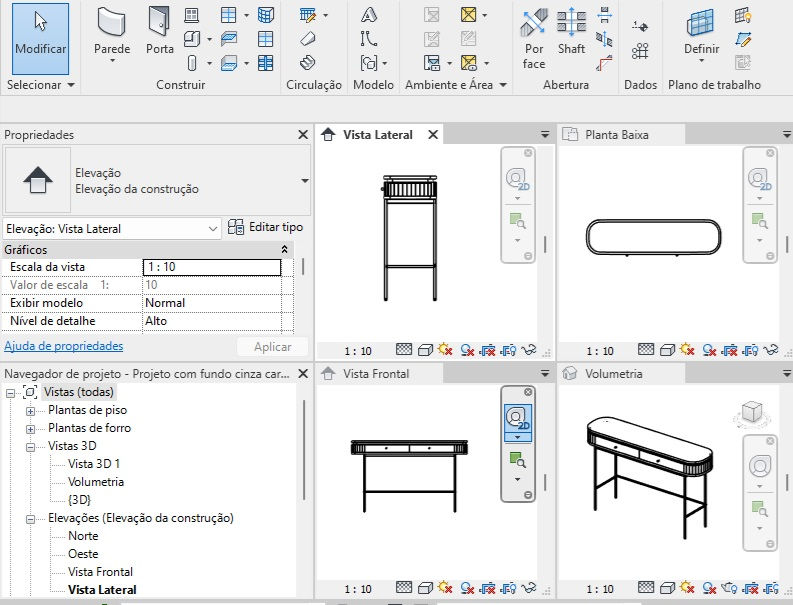Select the Escada (stair) tool icon

308,63
